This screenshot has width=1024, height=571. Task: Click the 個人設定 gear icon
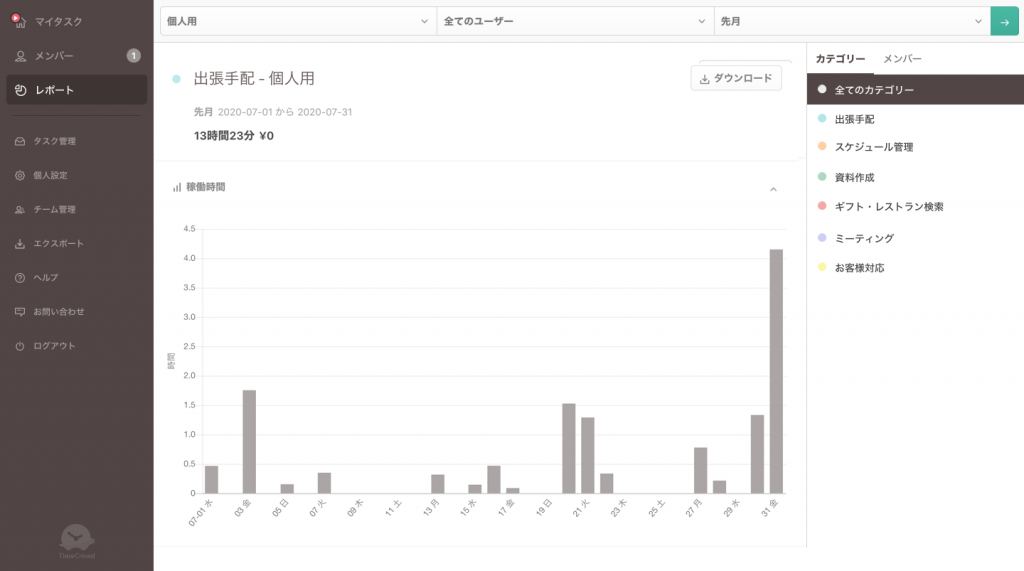[20, 175]
